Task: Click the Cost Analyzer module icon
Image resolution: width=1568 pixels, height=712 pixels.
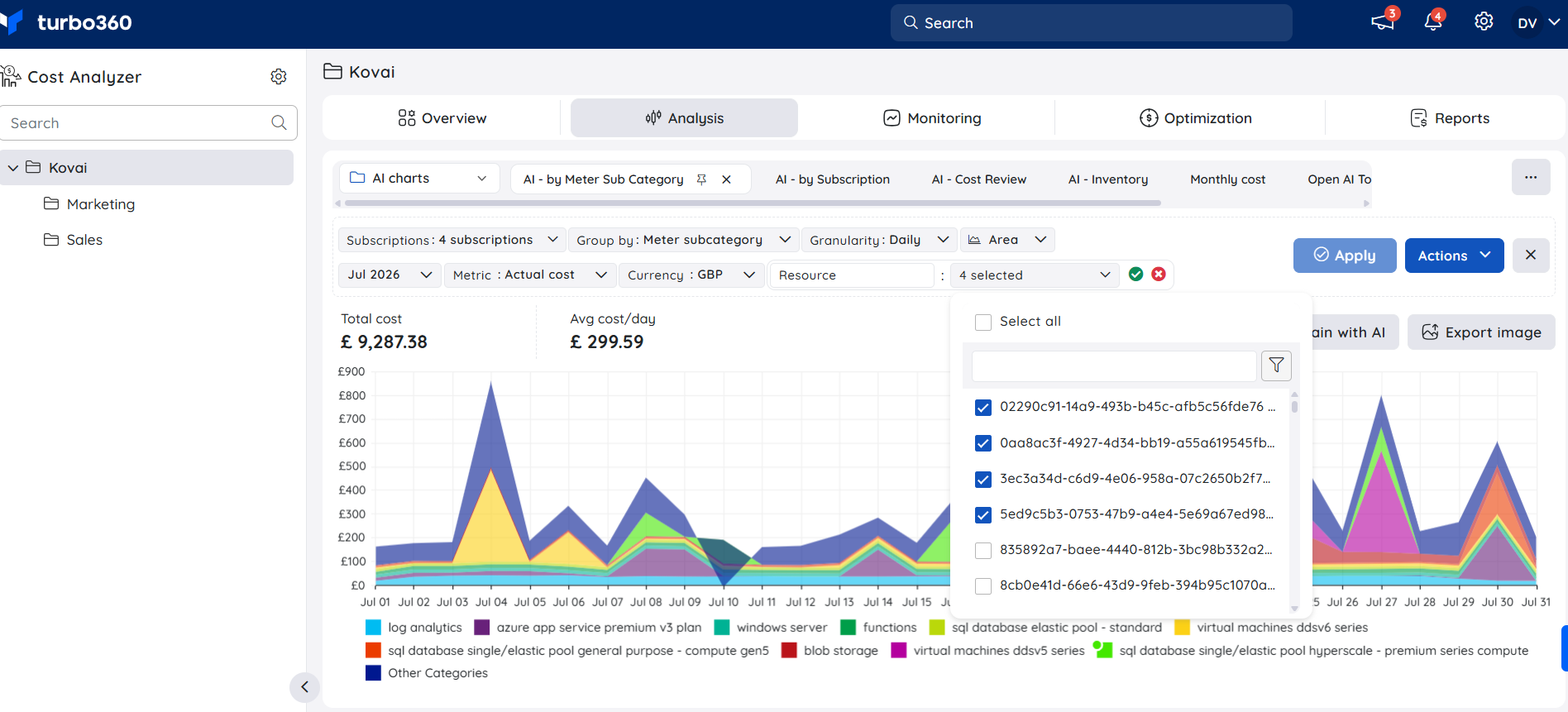Action: (11, 77)
